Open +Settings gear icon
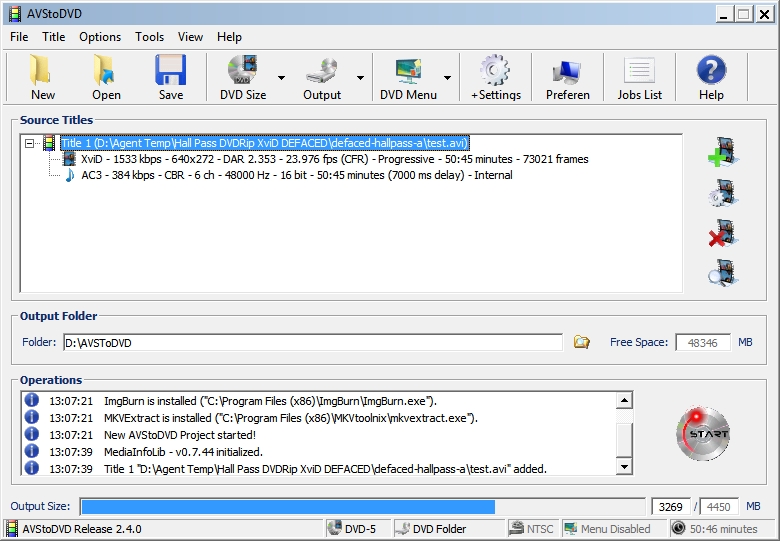 click(495, 77)
